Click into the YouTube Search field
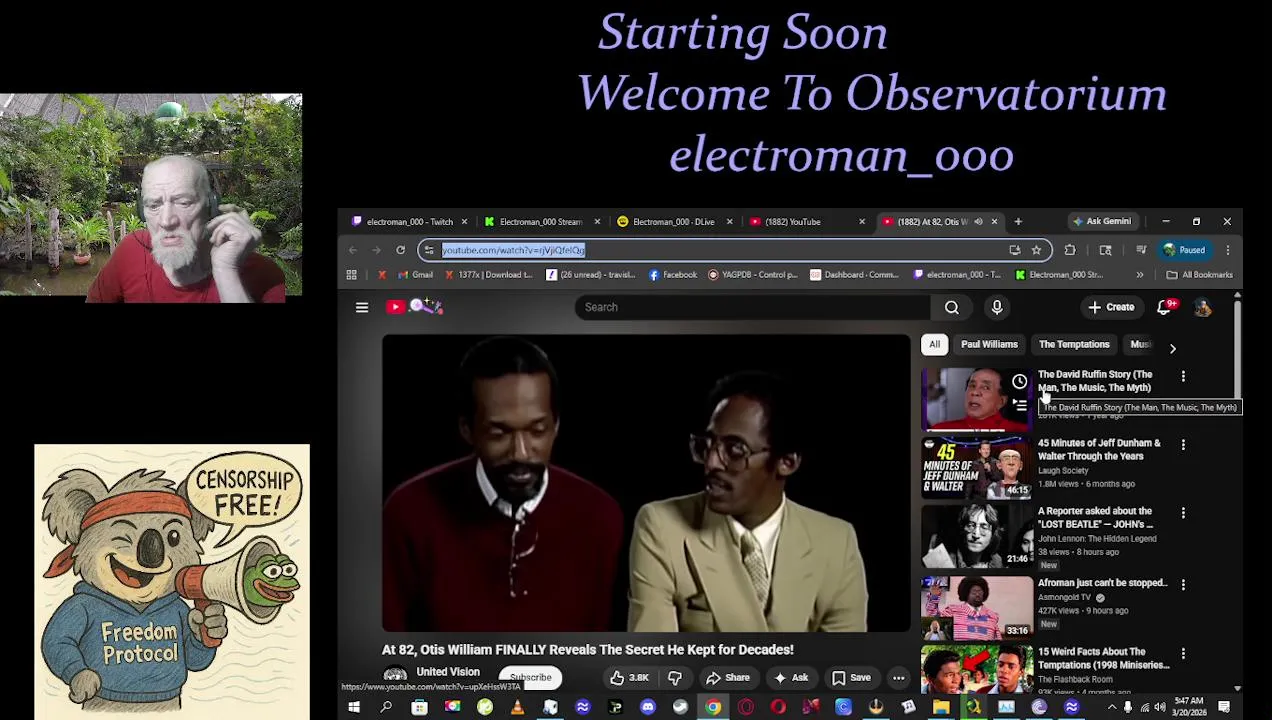Viewport: 1272px width, 720px height. tap(752, 307)
